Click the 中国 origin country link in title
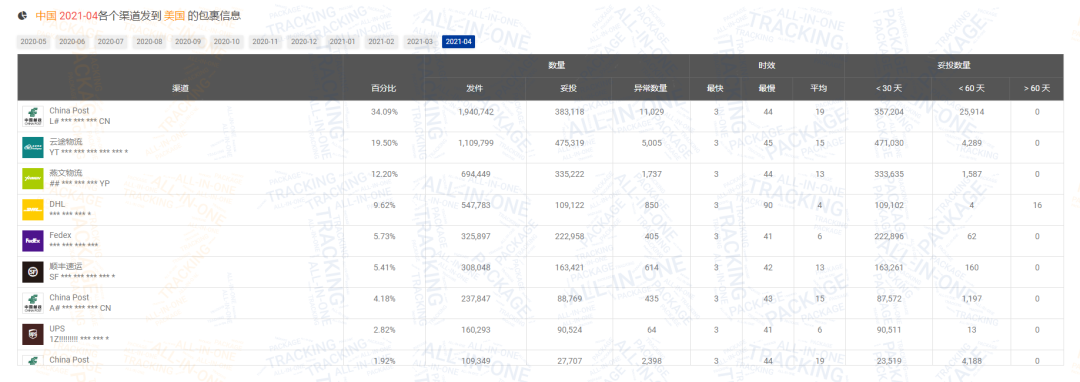 click(x=45, y=14)
